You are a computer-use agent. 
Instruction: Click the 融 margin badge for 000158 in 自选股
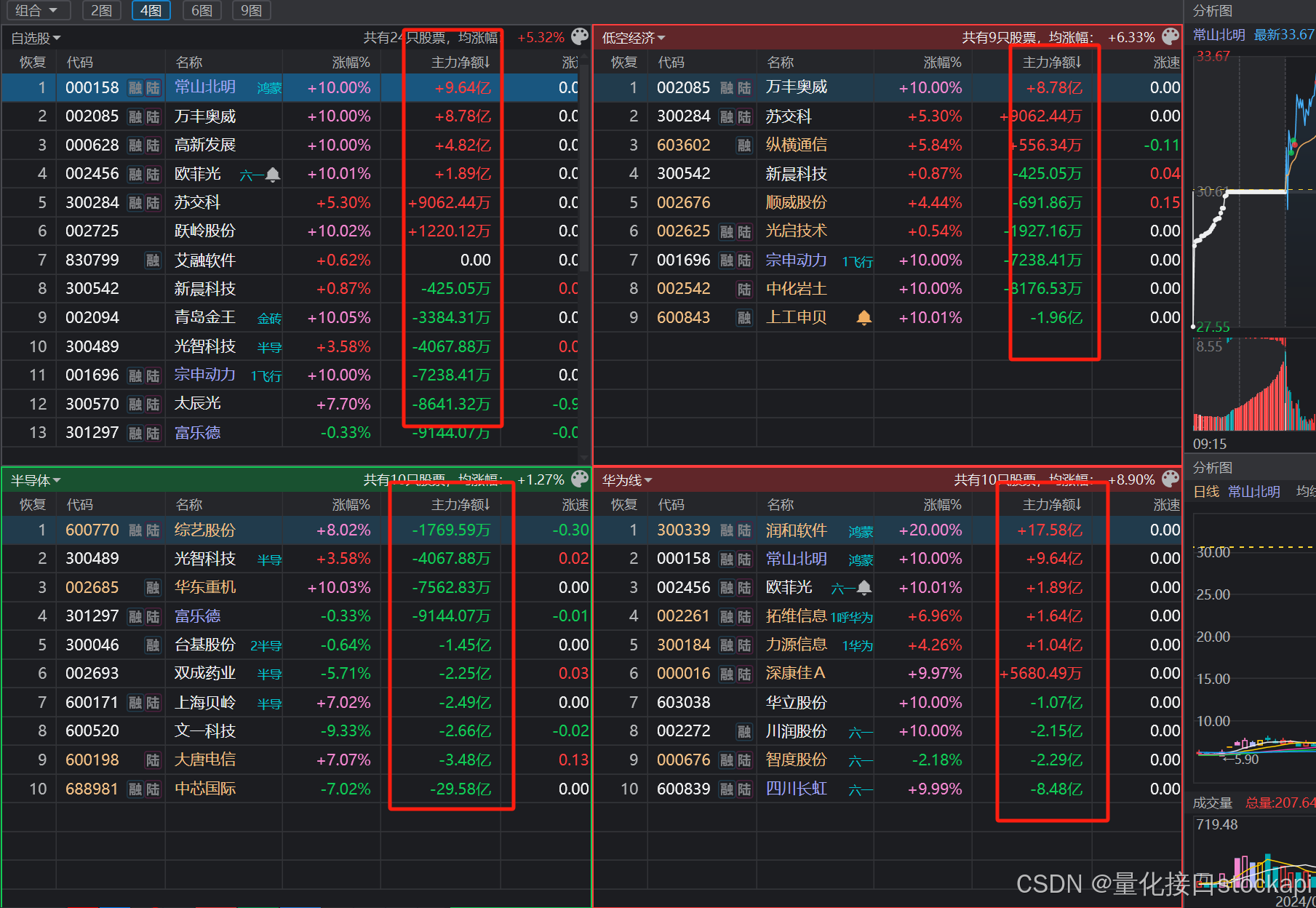point(135,88)
